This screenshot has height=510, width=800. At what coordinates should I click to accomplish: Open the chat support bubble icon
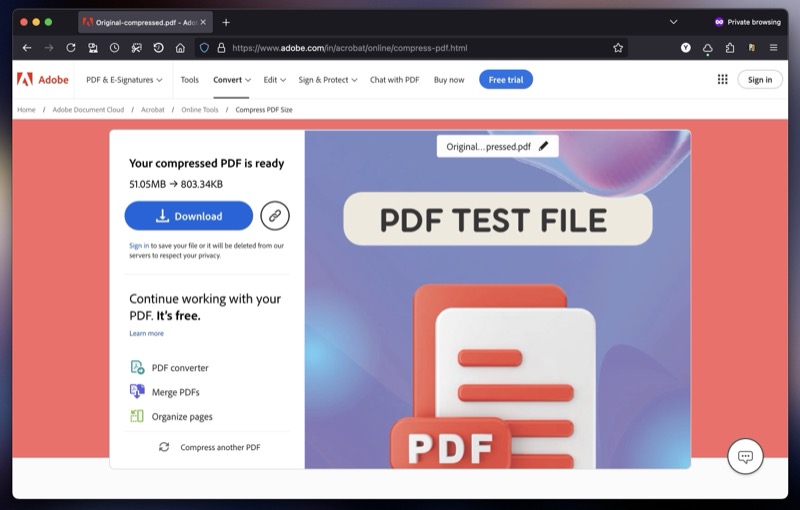[x=745, y=456]
